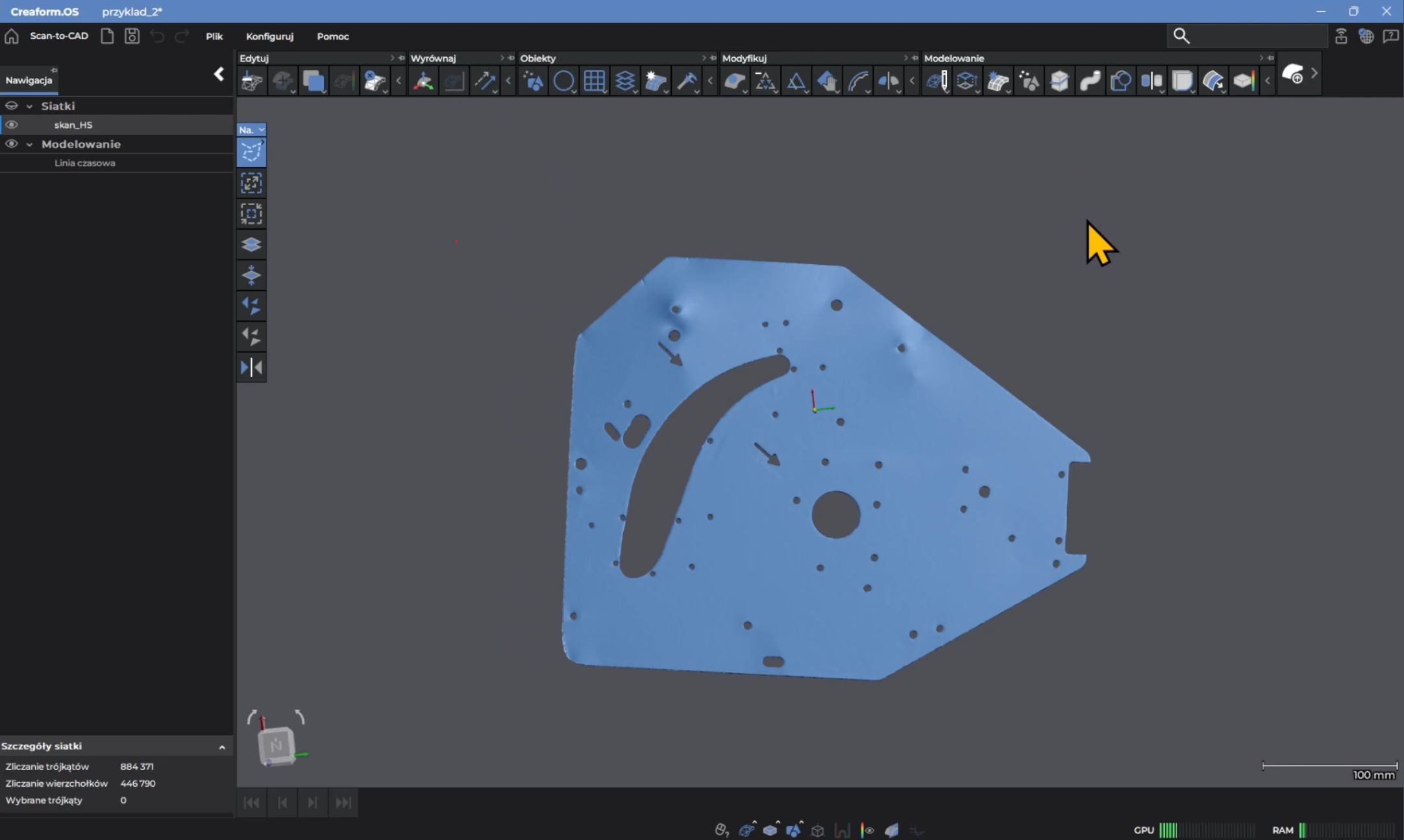Viewport: 1404px width, 840px height.
Task: Collapse the Siatki tree node
Action: pyautogui.click(x=29, y=106)
